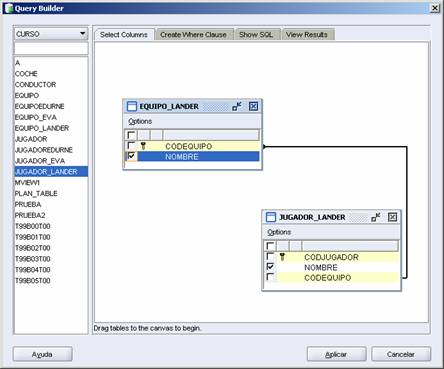Switch to the Select Columns tab
The height and width of the screenshot is (369, 444).
tap(124, 35)
